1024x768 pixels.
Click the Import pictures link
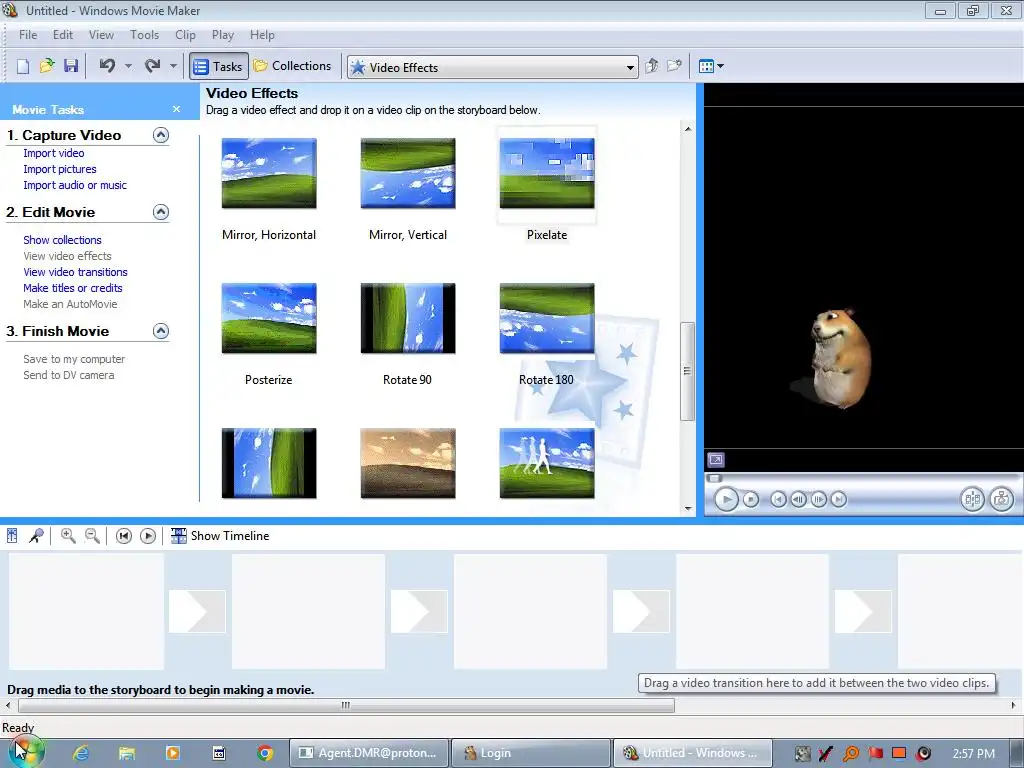pos(60,169)
